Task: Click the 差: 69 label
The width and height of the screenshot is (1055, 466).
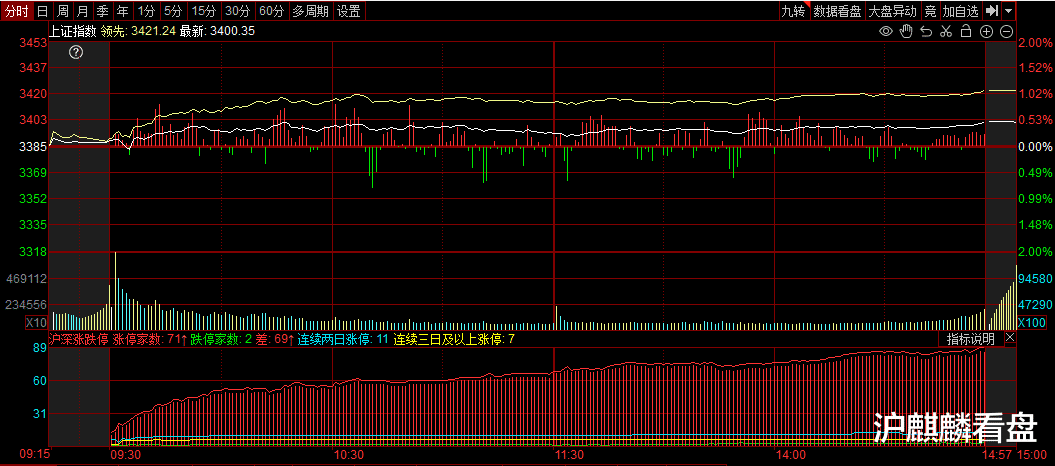Action: click(275, 339)
